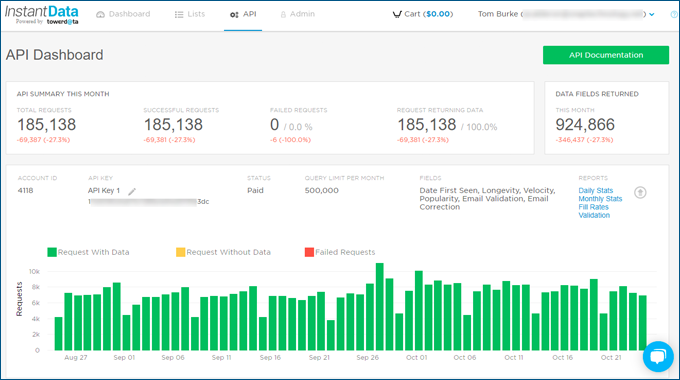This screenshot has height=380, width=680.
Task: Toggle Request Without Data legend swatch
Action: click(x=180, y=252)
